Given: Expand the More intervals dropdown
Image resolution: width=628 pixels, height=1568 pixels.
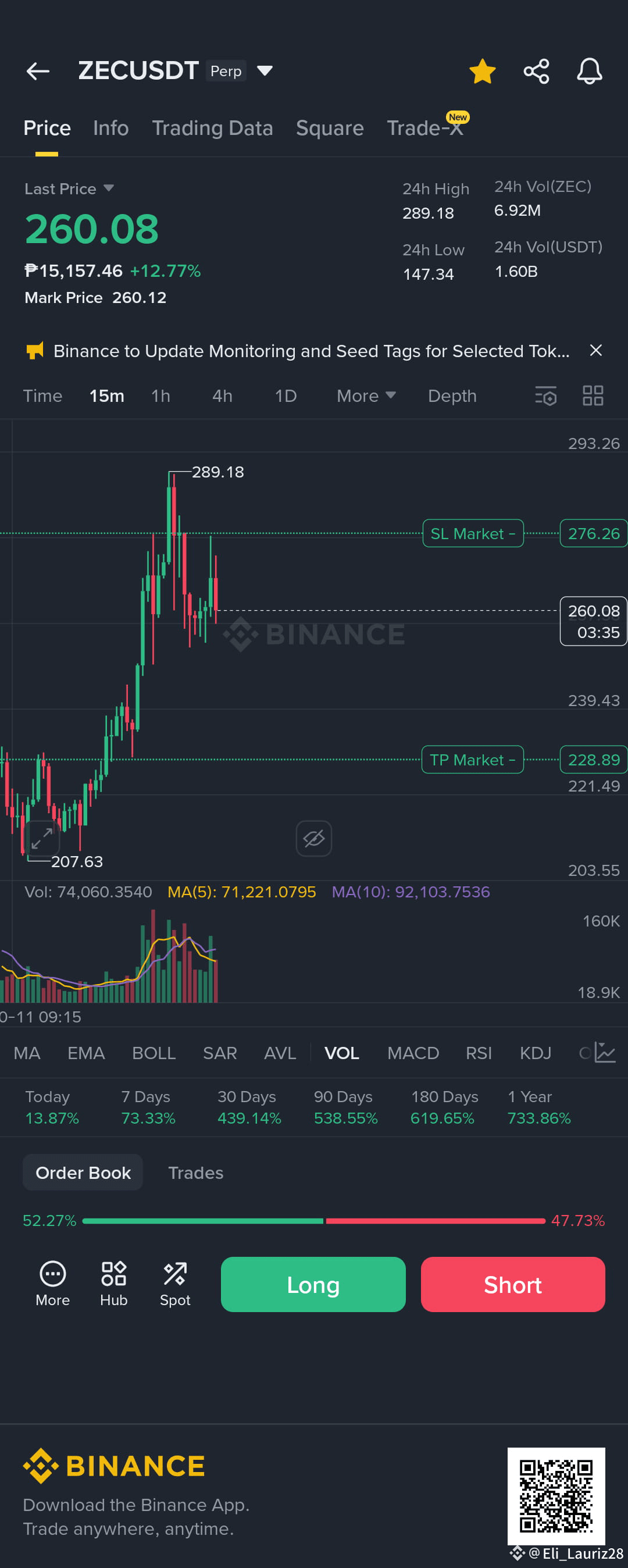Looking at the screenshot, I should click(x=366, y=396).
